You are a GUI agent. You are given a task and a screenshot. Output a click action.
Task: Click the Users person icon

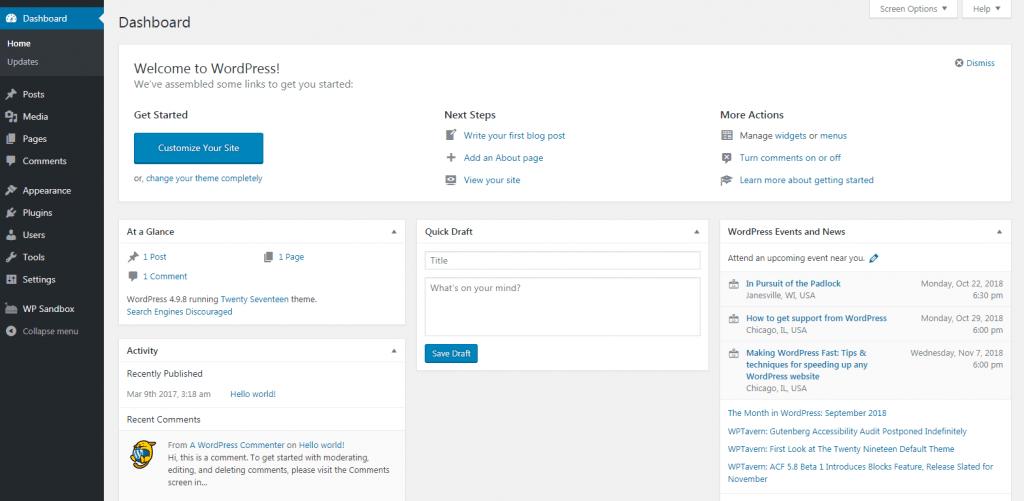pyautogui.click(x=11, y=235)
